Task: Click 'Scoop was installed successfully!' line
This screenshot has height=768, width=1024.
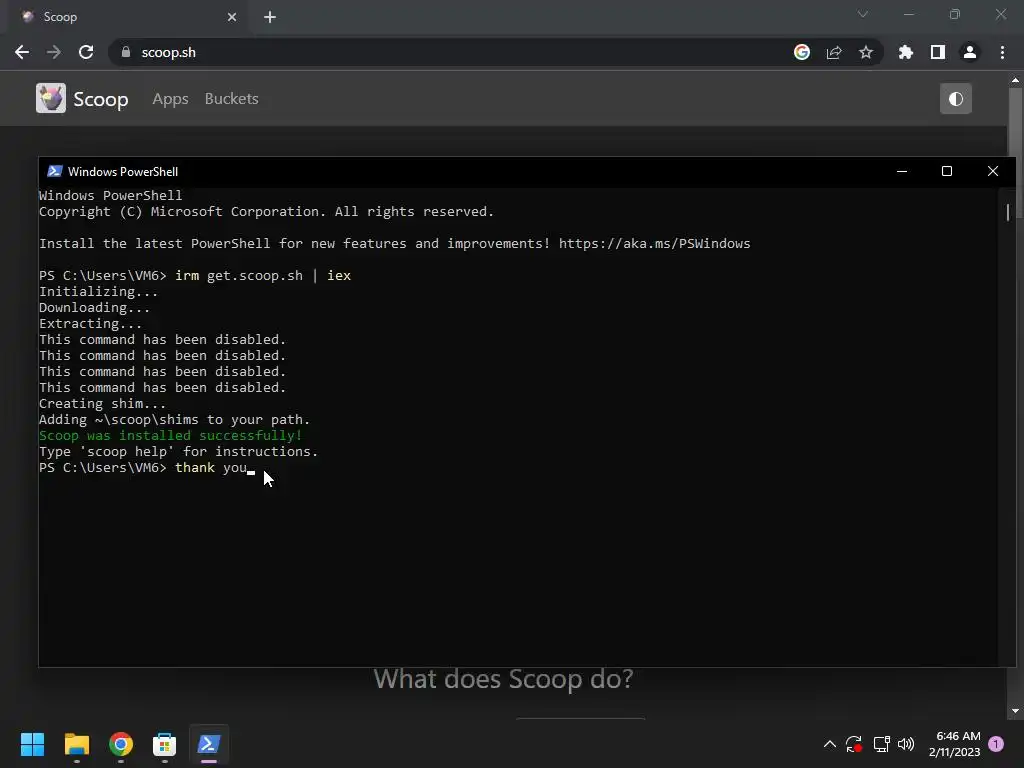Action: (170, 436)
